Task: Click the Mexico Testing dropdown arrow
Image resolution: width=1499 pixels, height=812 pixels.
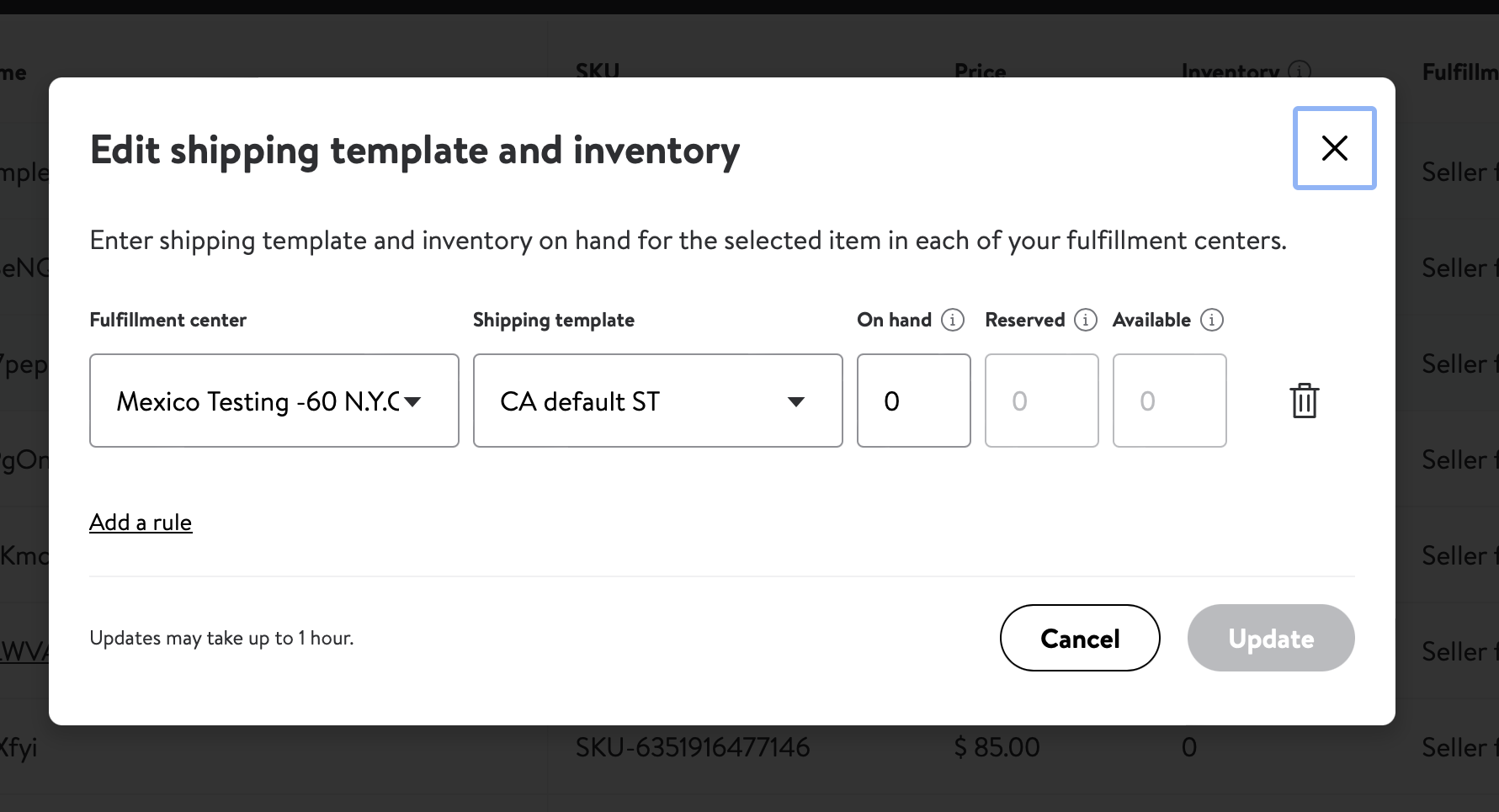Action: point(412,401)
